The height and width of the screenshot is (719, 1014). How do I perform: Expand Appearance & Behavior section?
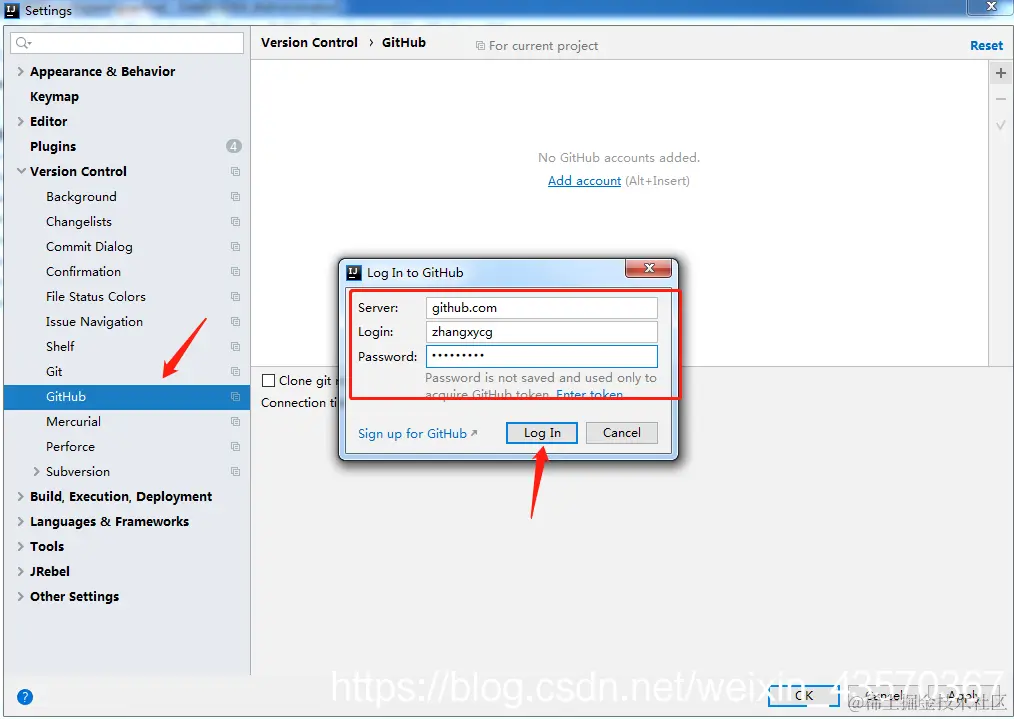(x=21, y=72)
